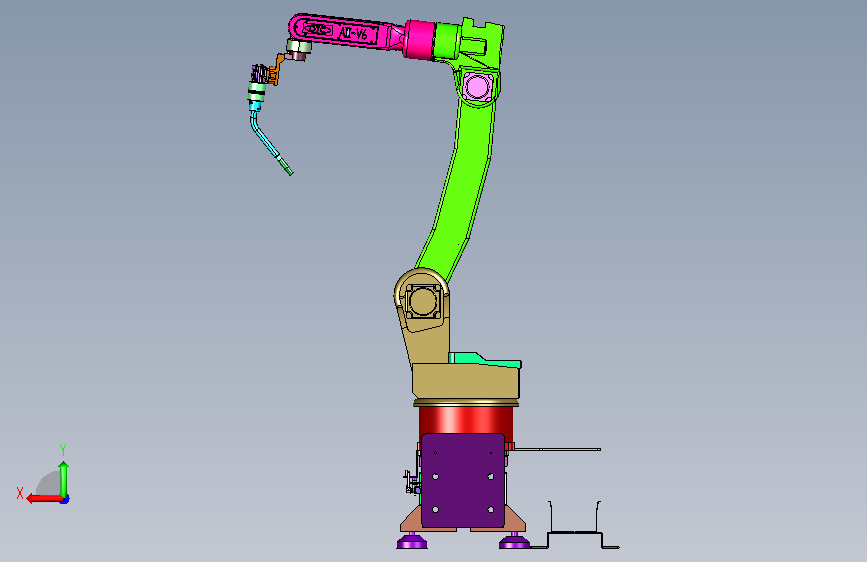The height and width of the screenshot is (562, 867).
Task: Select the purple mounting plate of the pedestal
Action: [x=463, y=480]
